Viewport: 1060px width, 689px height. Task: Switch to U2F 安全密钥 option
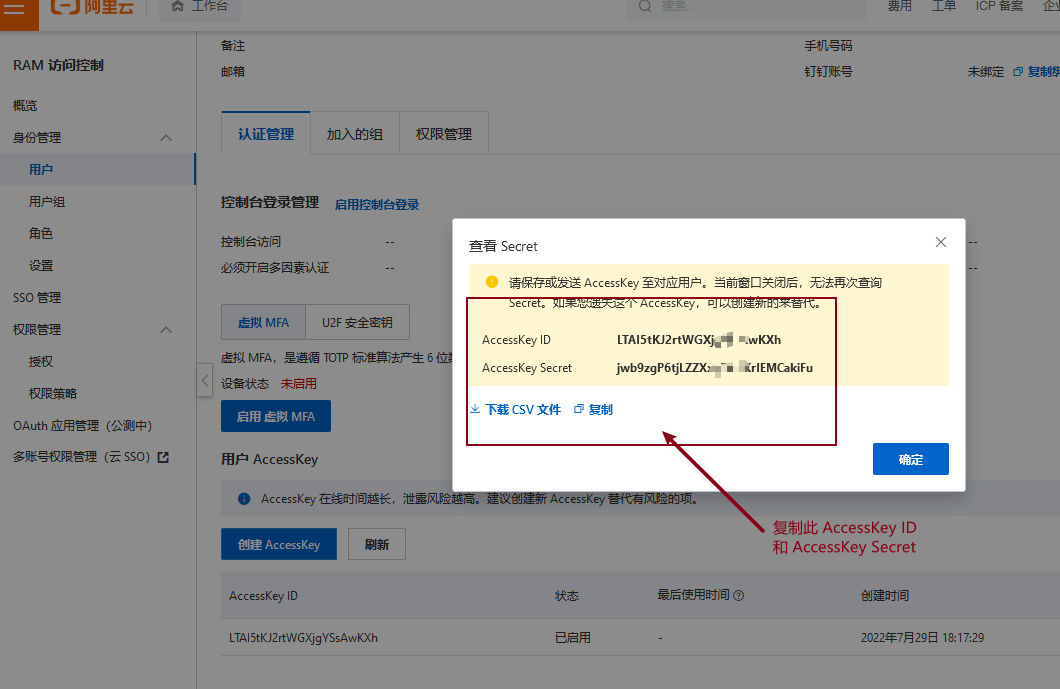[357, 323]
